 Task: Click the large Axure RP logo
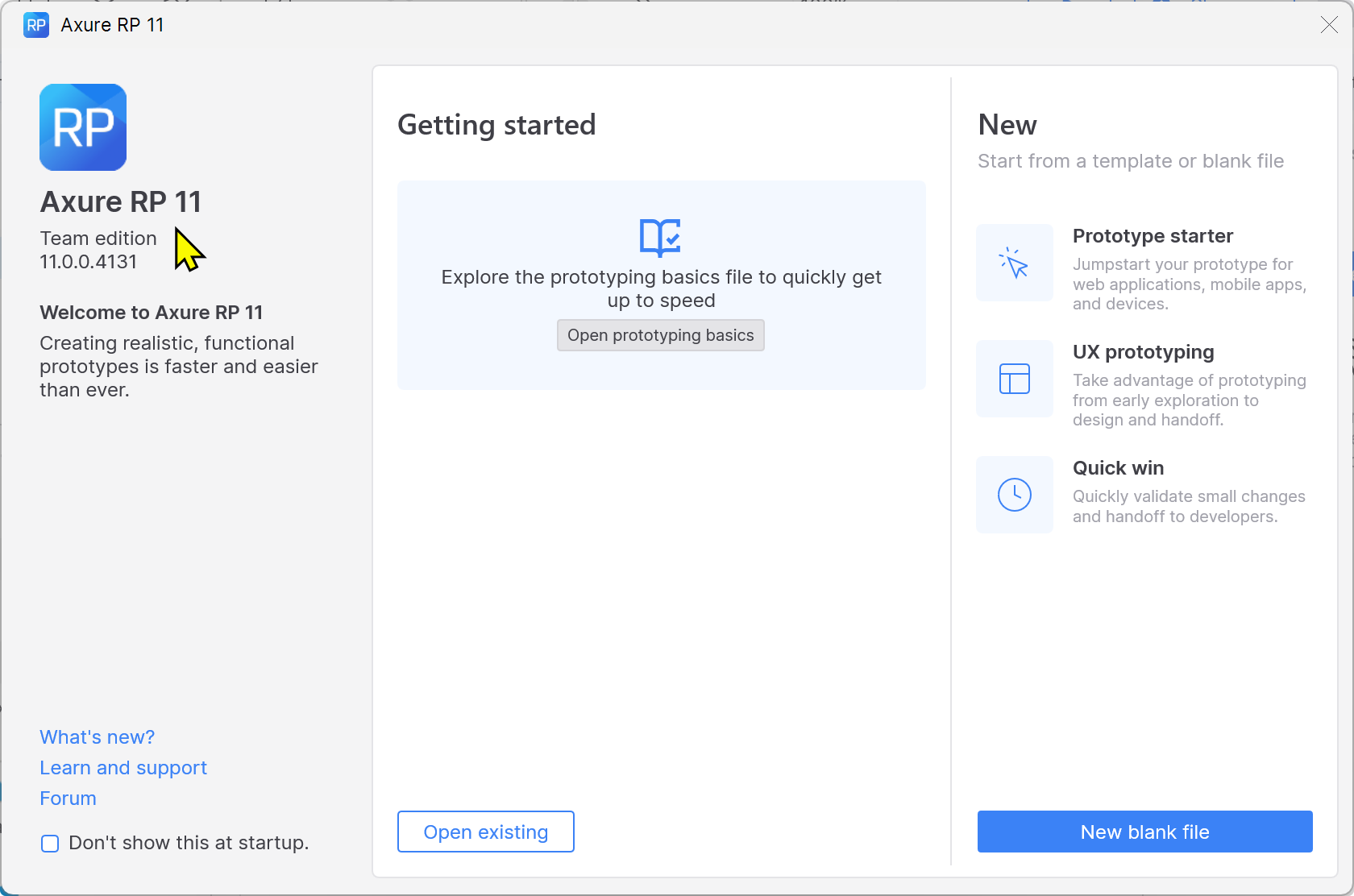coord(83,127)
